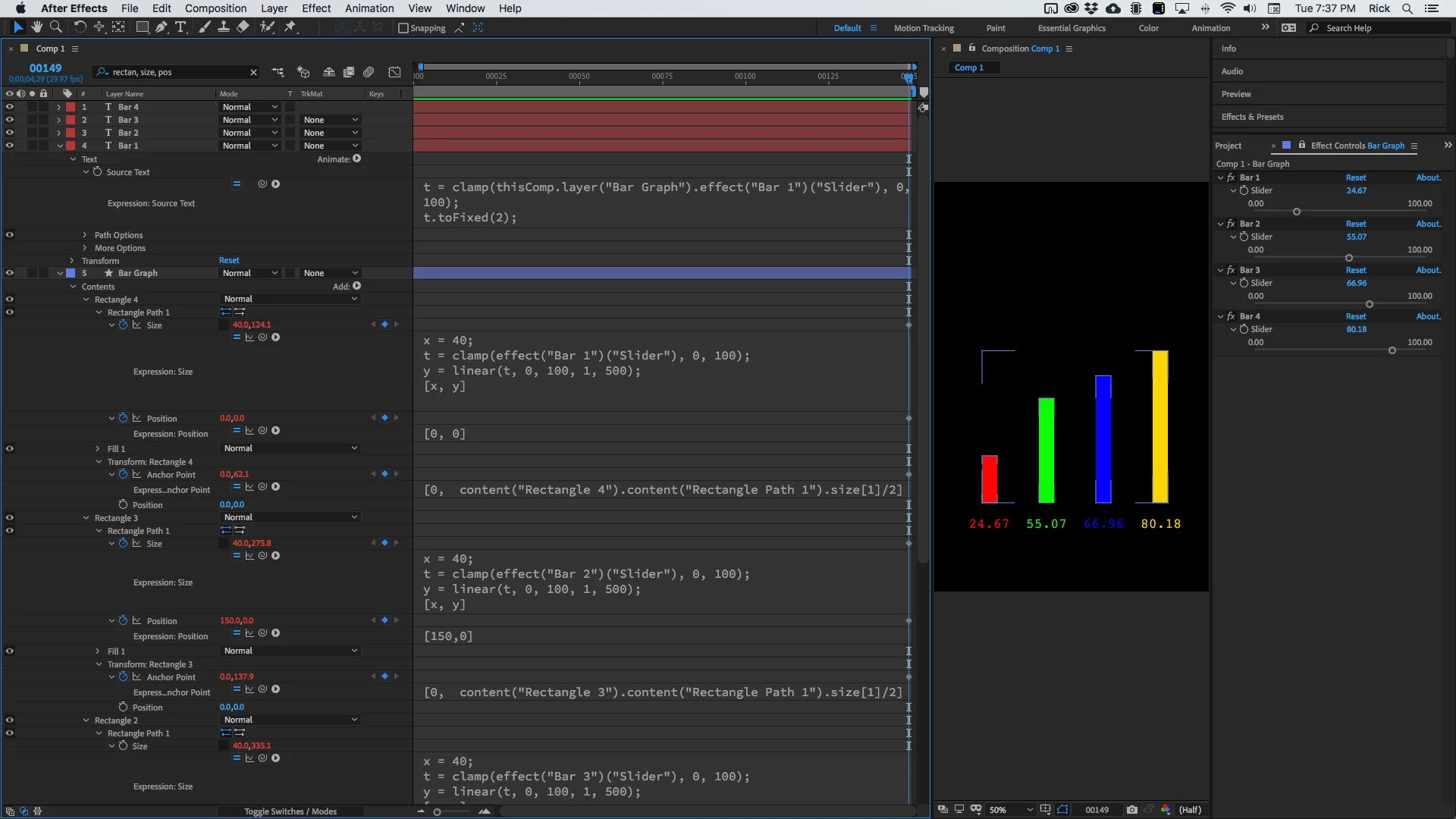
Task: Open the Composition menu
Action: pyautogui.click(x=215, y=8)
